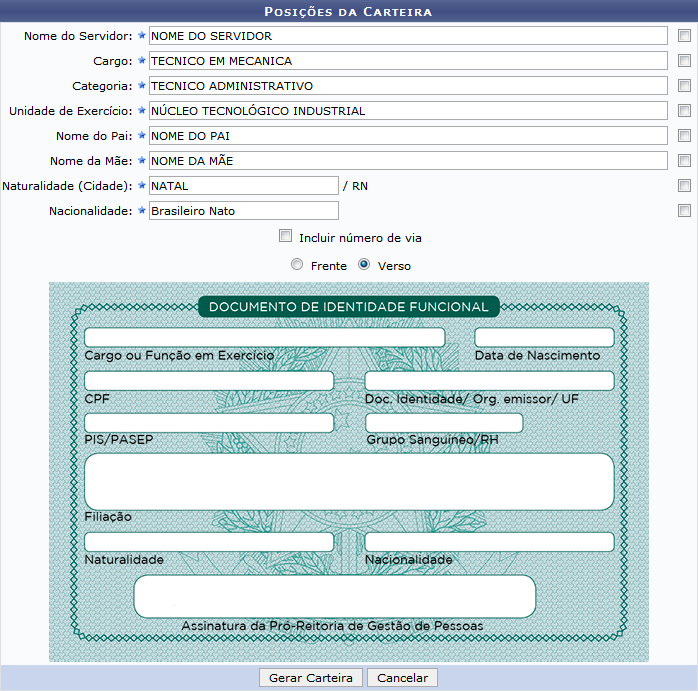Screen dimensions: 698x691
Task: Choose the Verso radio option
Action: [x=364, y=265]
